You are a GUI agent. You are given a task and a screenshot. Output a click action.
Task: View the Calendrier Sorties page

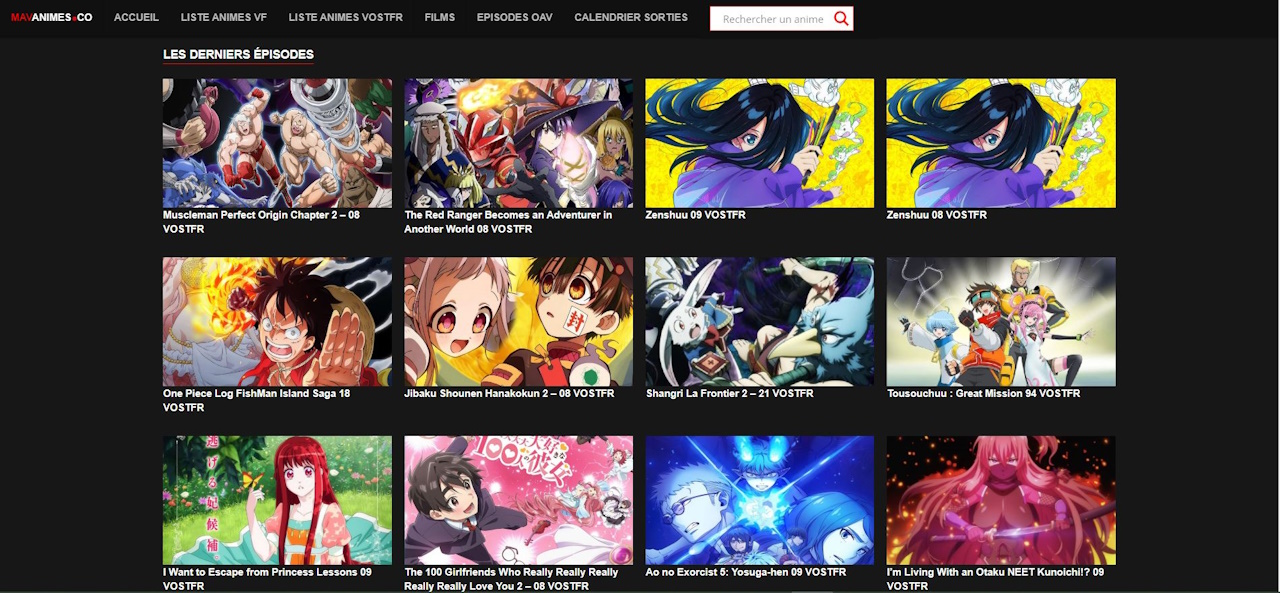[x=630, y=17]
